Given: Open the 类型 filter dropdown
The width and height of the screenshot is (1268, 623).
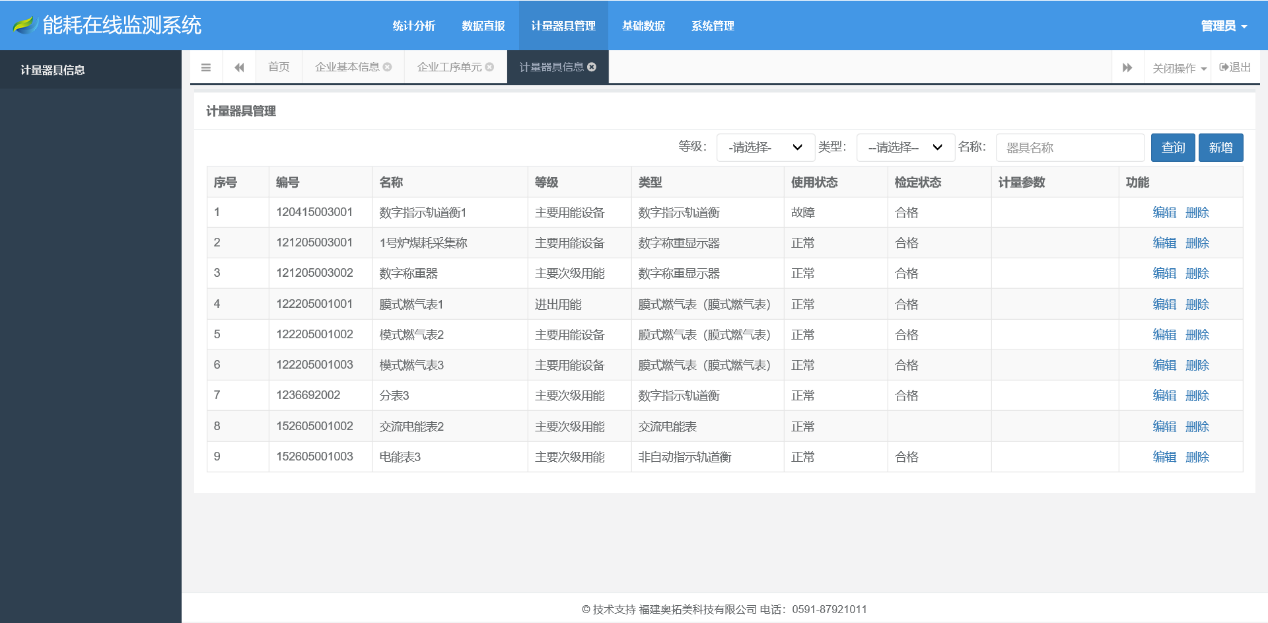Looking at the screenshot, I should 905,147.
